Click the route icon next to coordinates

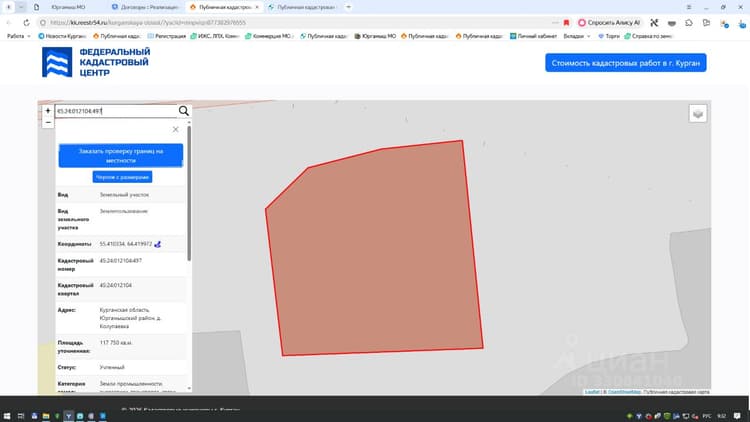pyautogui.click(x=158, y=244)
